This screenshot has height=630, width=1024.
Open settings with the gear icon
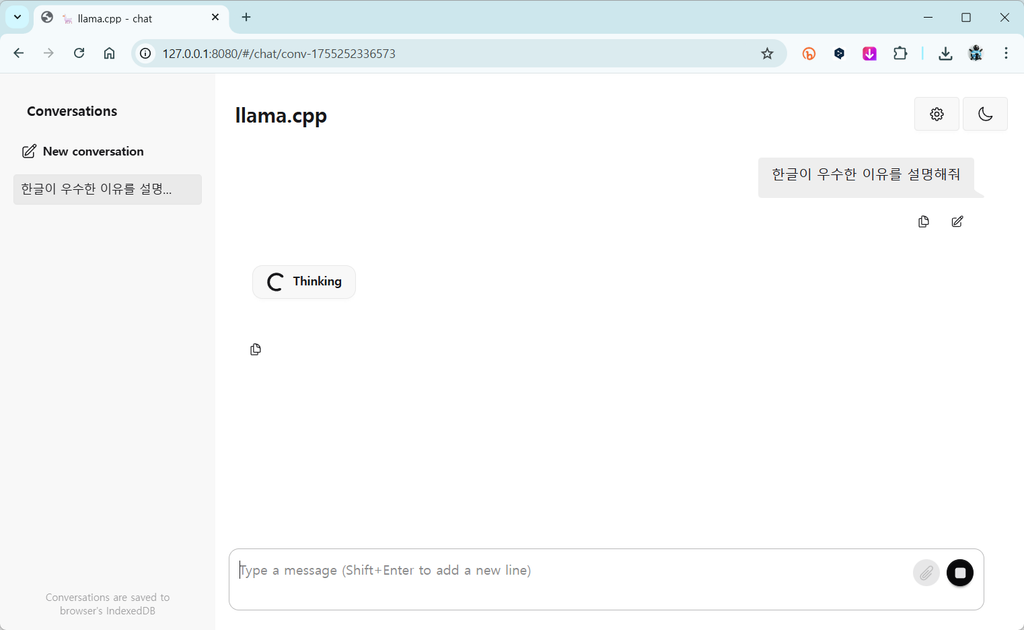936,114
